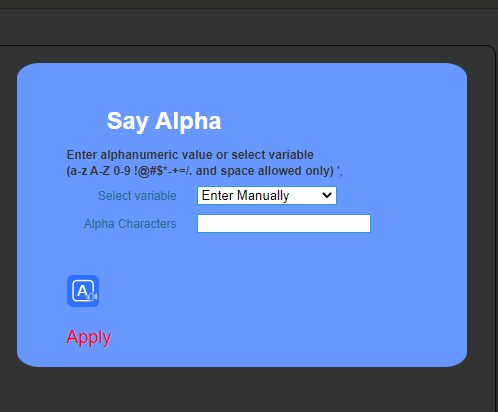This screenshot has width=498, height=412.
Task: Select the Enter Manually text in combo box
Action: click(x=245, y=196)
